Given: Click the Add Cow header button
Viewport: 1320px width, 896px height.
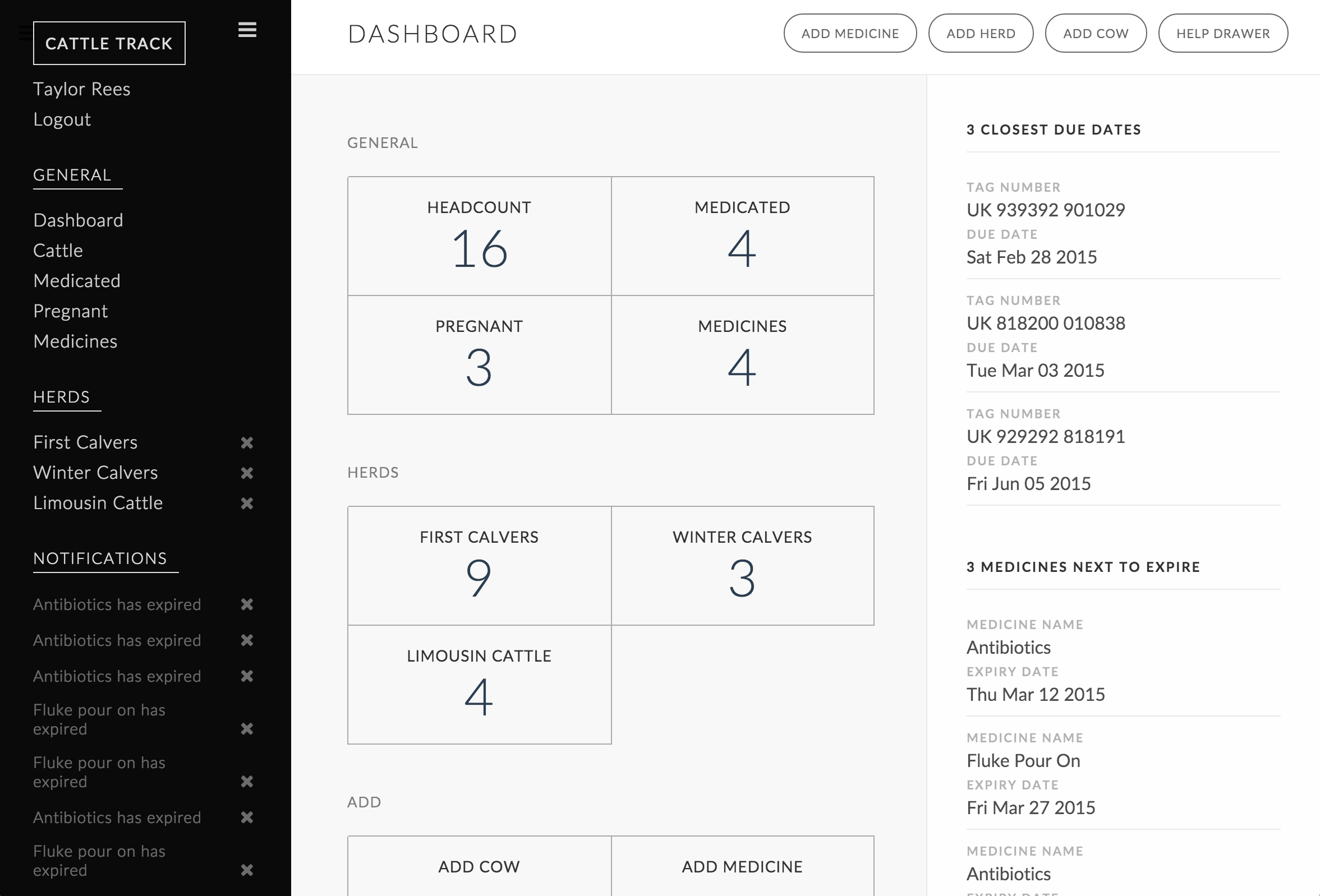Looking at the screenshot, I should click(x=1095, y=34).
